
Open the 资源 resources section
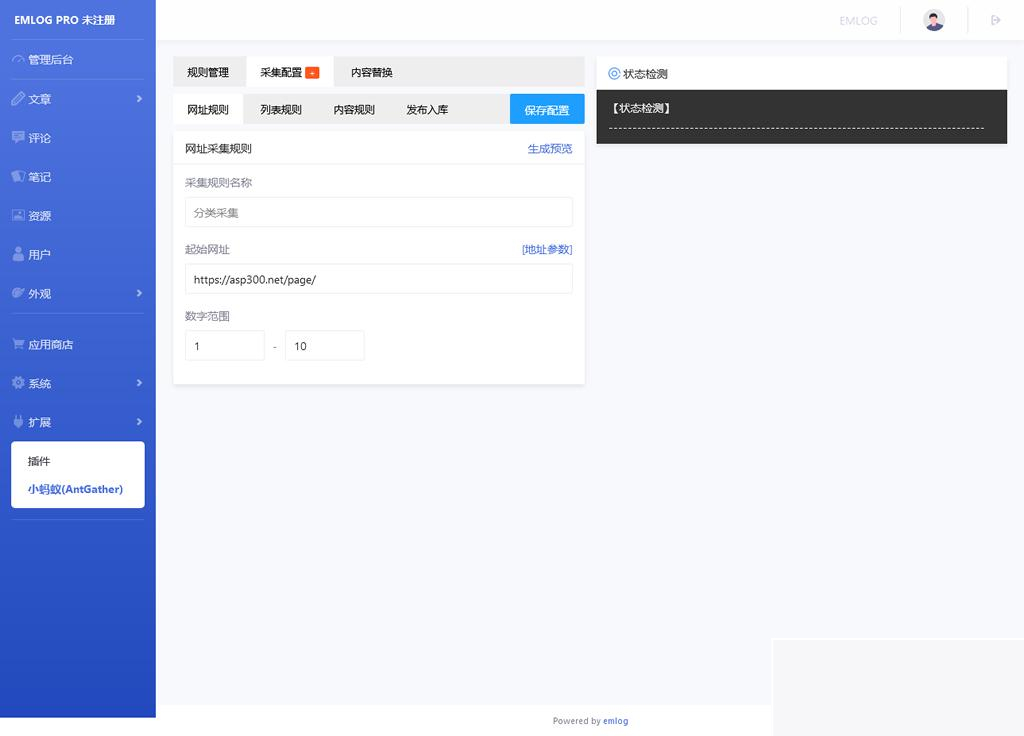[x=43, y=215]
